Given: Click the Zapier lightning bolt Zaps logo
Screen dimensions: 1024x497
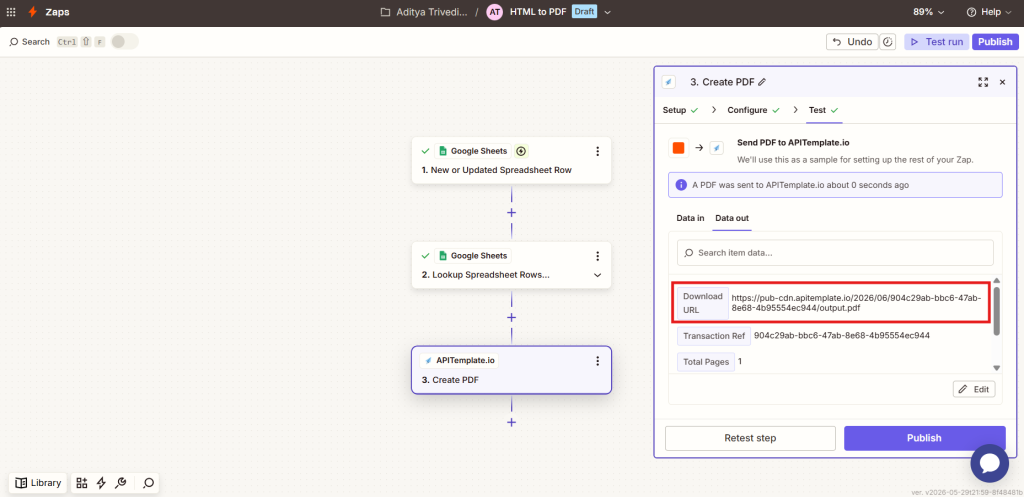Looking at the screenshot, I should 33,12.
